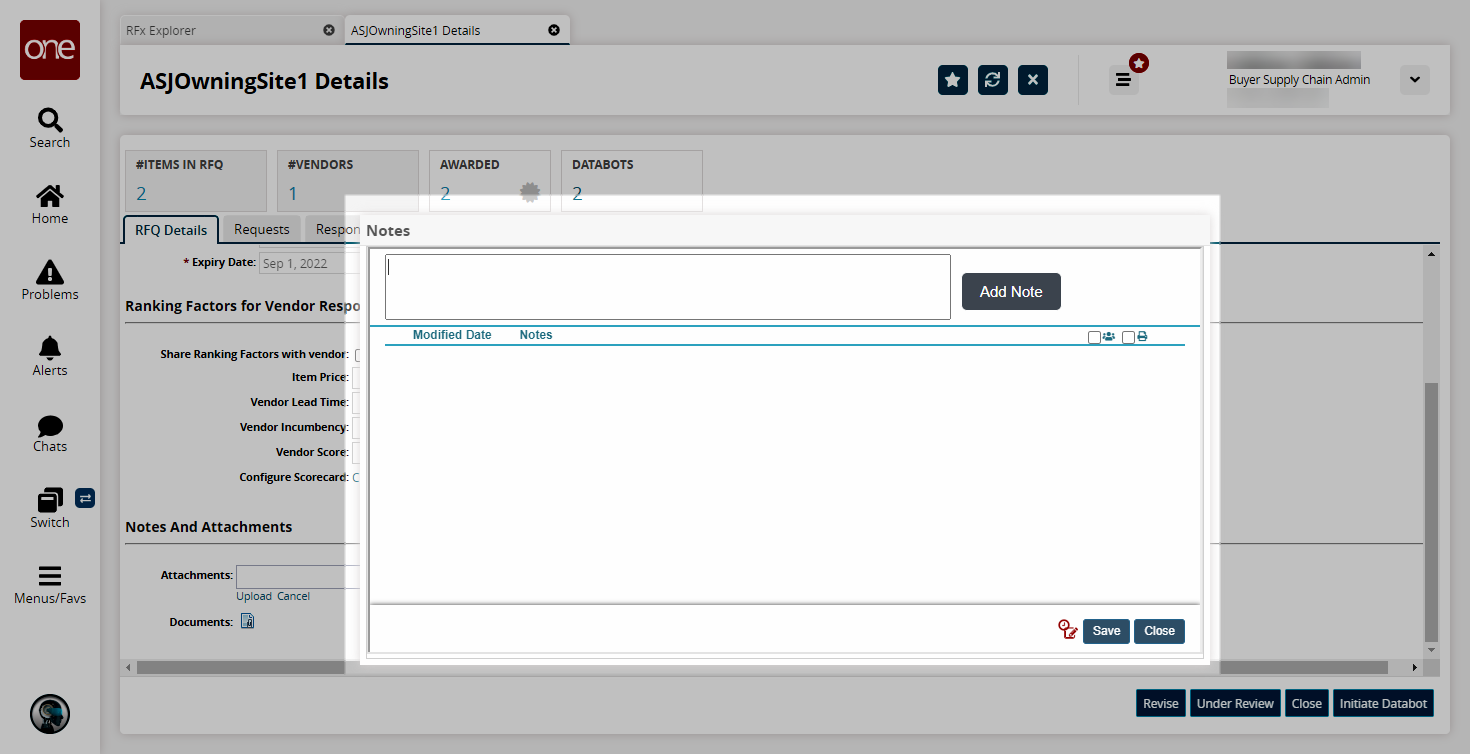Click the Upload attachment link
Screen dimensions: 1470x754
tap(254, 596)
